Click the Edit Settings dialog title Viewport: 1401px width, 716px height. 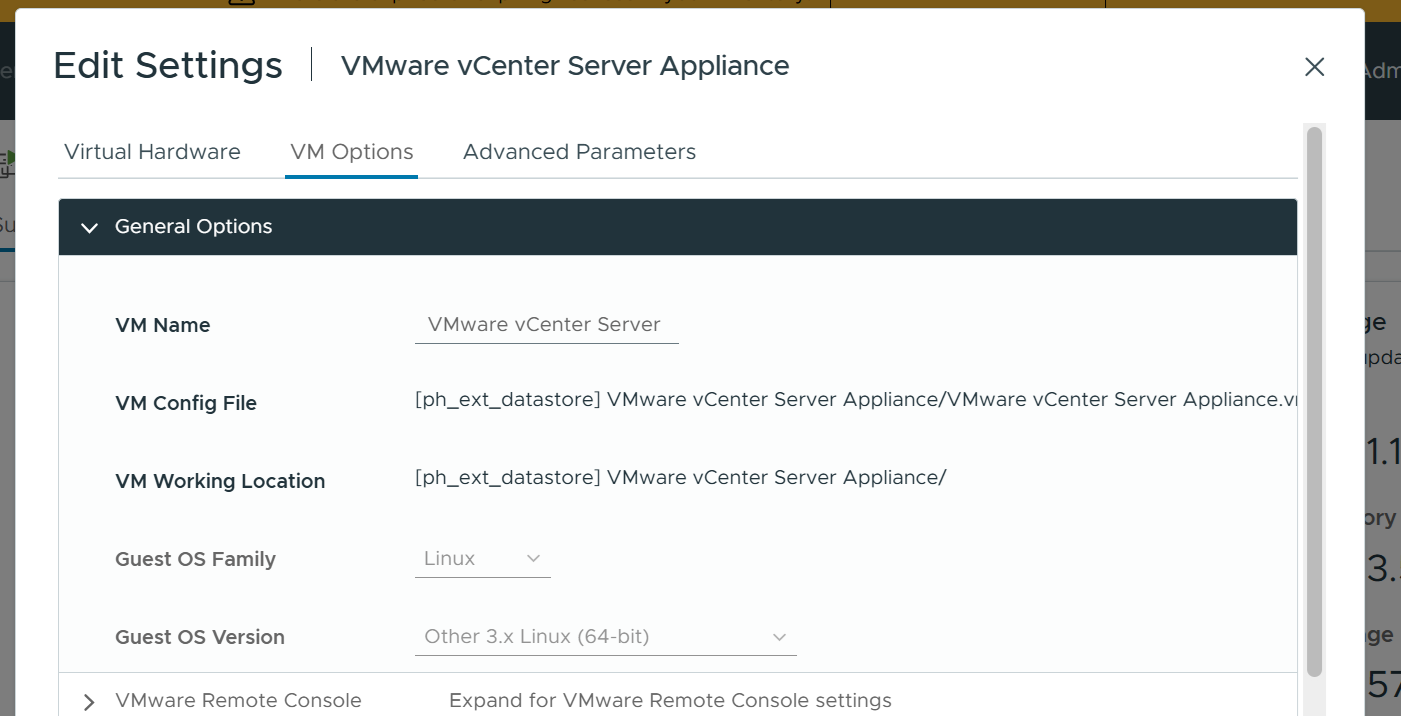click(x=168, y=65)
